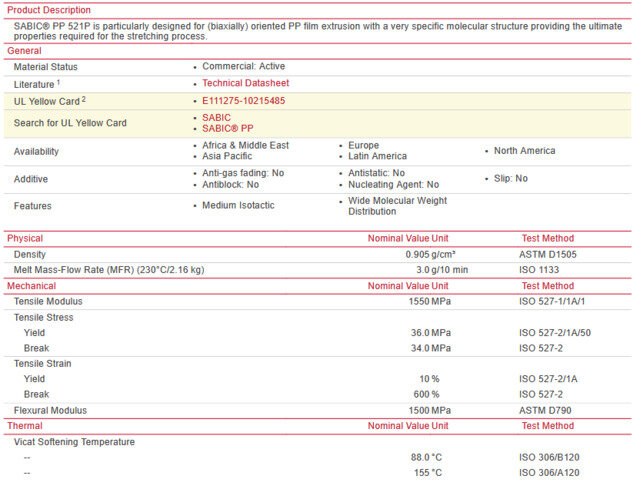
Task: Click the 'North America' availability entry
Action: (x=524, y=151)
